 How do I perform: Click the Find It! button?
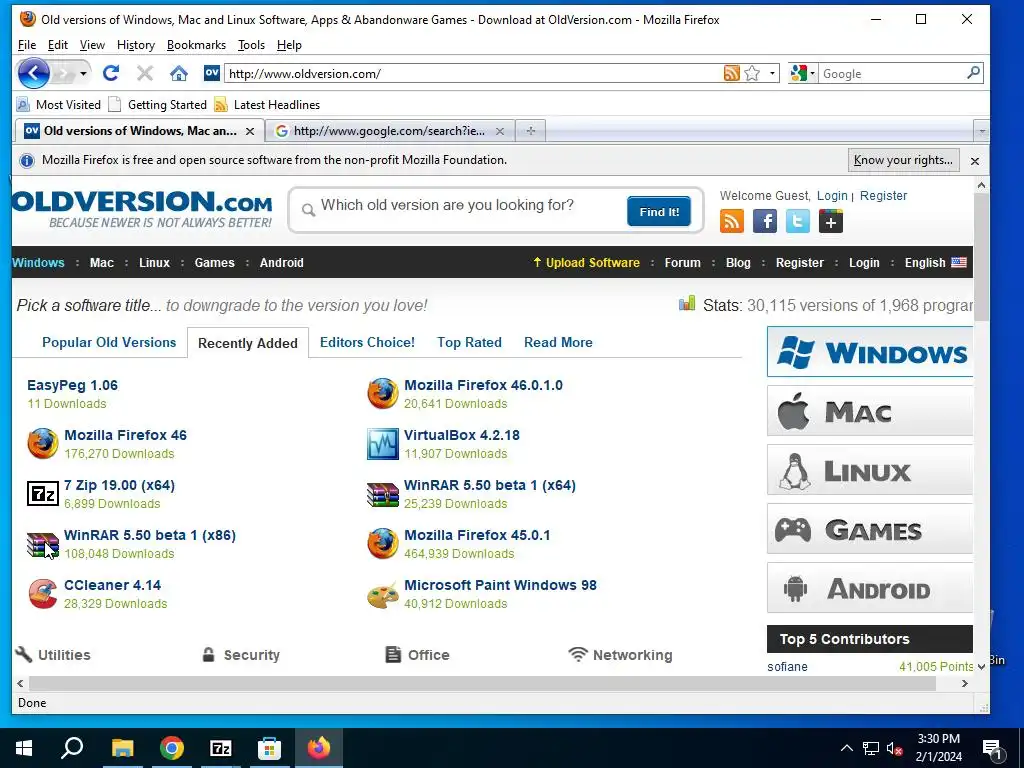[659, 212]
